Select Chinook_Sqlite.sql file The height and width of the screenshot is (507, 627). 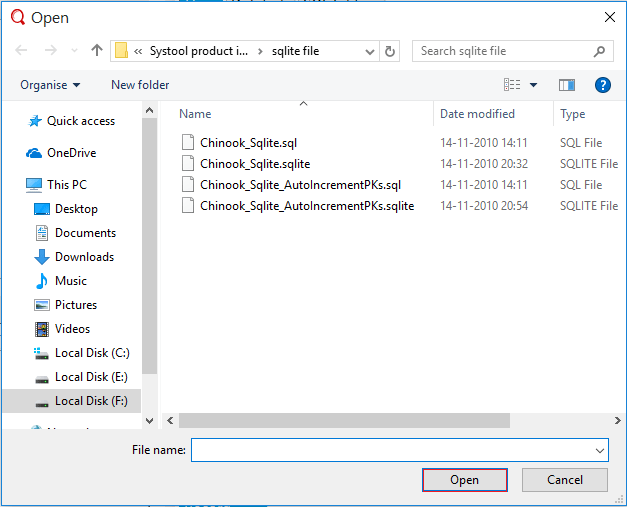[x=248, y=143]
